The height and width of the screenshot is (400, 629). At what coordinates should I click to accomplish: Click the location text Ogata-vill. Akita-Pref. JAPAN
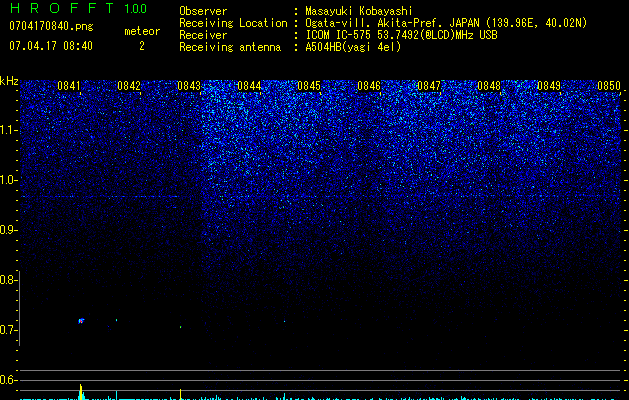[392, 23]
